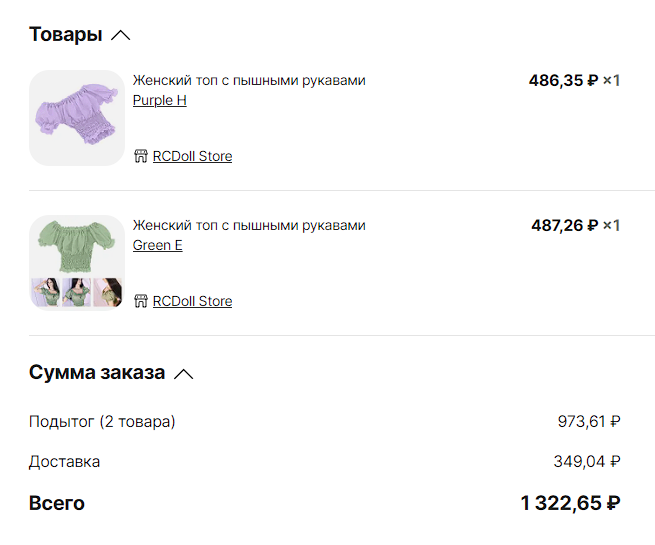Click the Доставка cost 349,04 ₽
This screenshot has height=545, width=655.
tap(587, 462)
